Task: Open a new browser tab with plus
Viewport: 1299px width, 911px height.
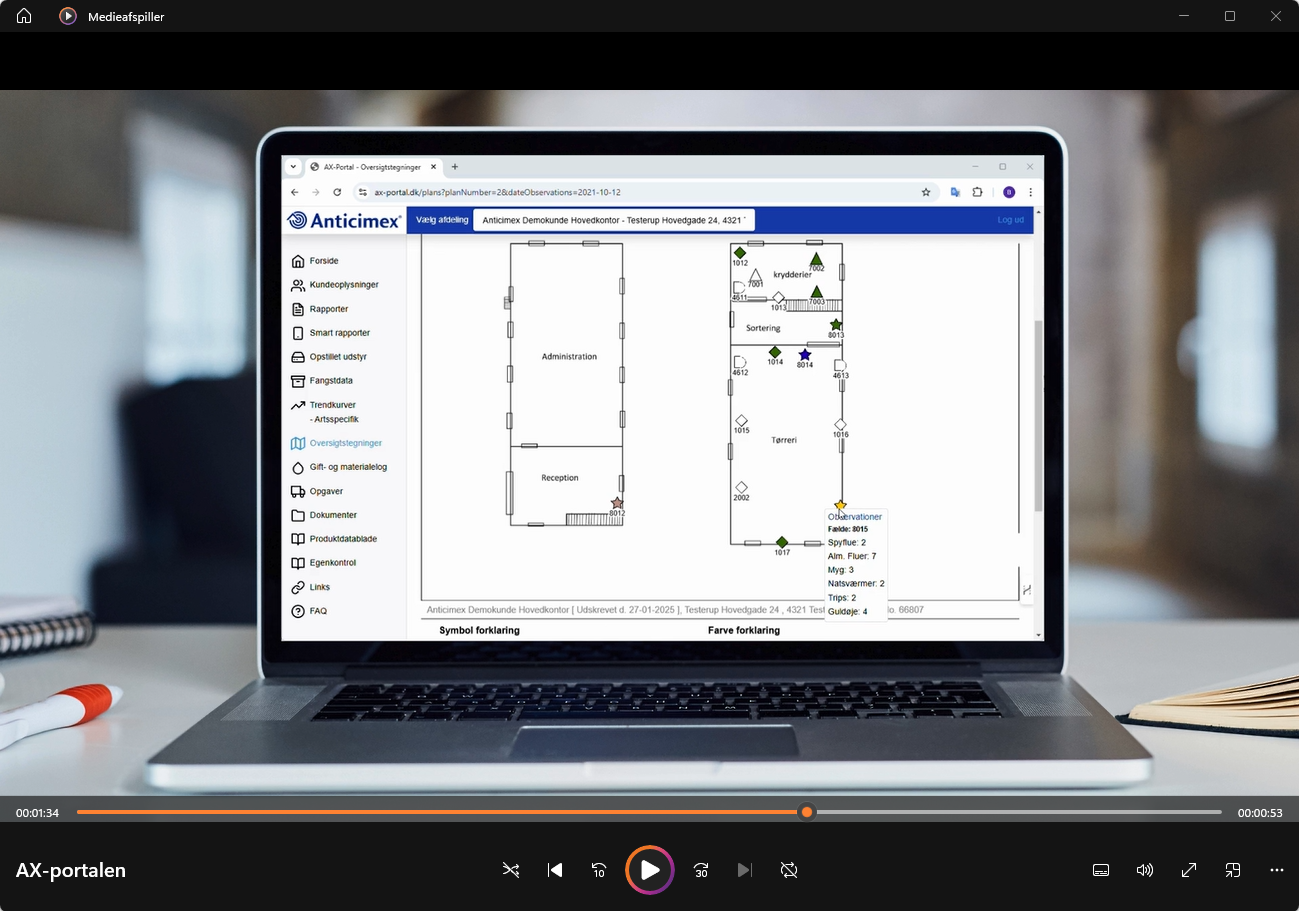Action: [x=455, y=167]
